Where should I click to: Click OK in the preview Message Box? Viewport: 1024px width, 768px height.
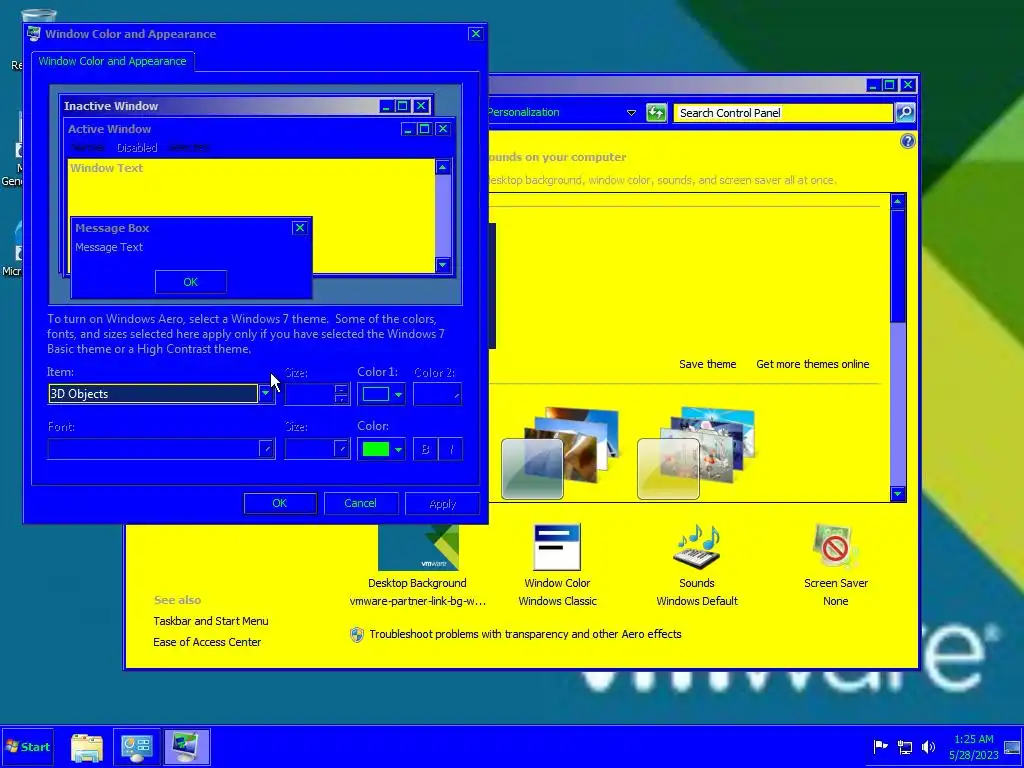191,282
